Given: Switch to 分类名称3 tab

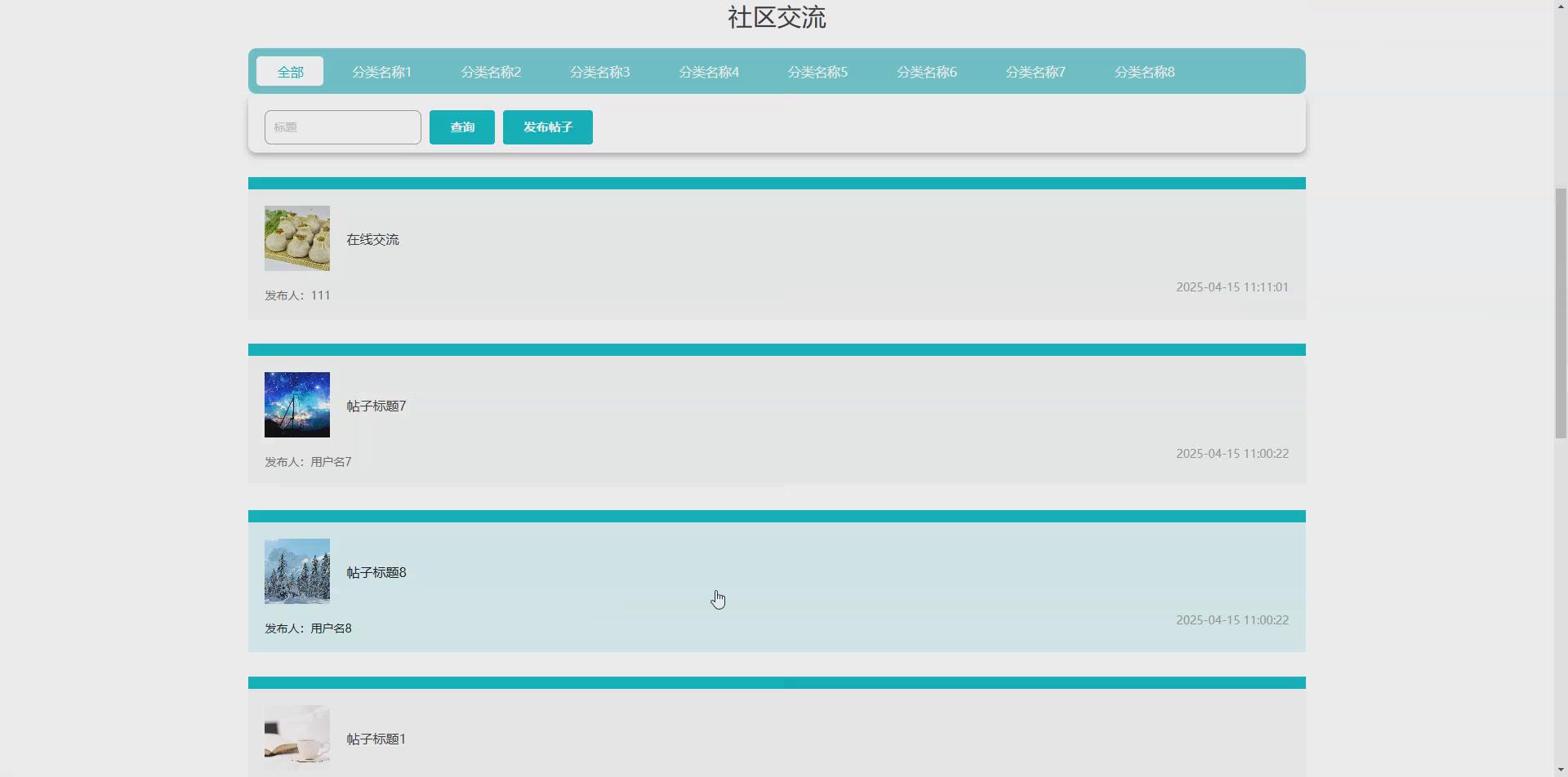Looking at the screenshot, I should click(x=599, y=72).
